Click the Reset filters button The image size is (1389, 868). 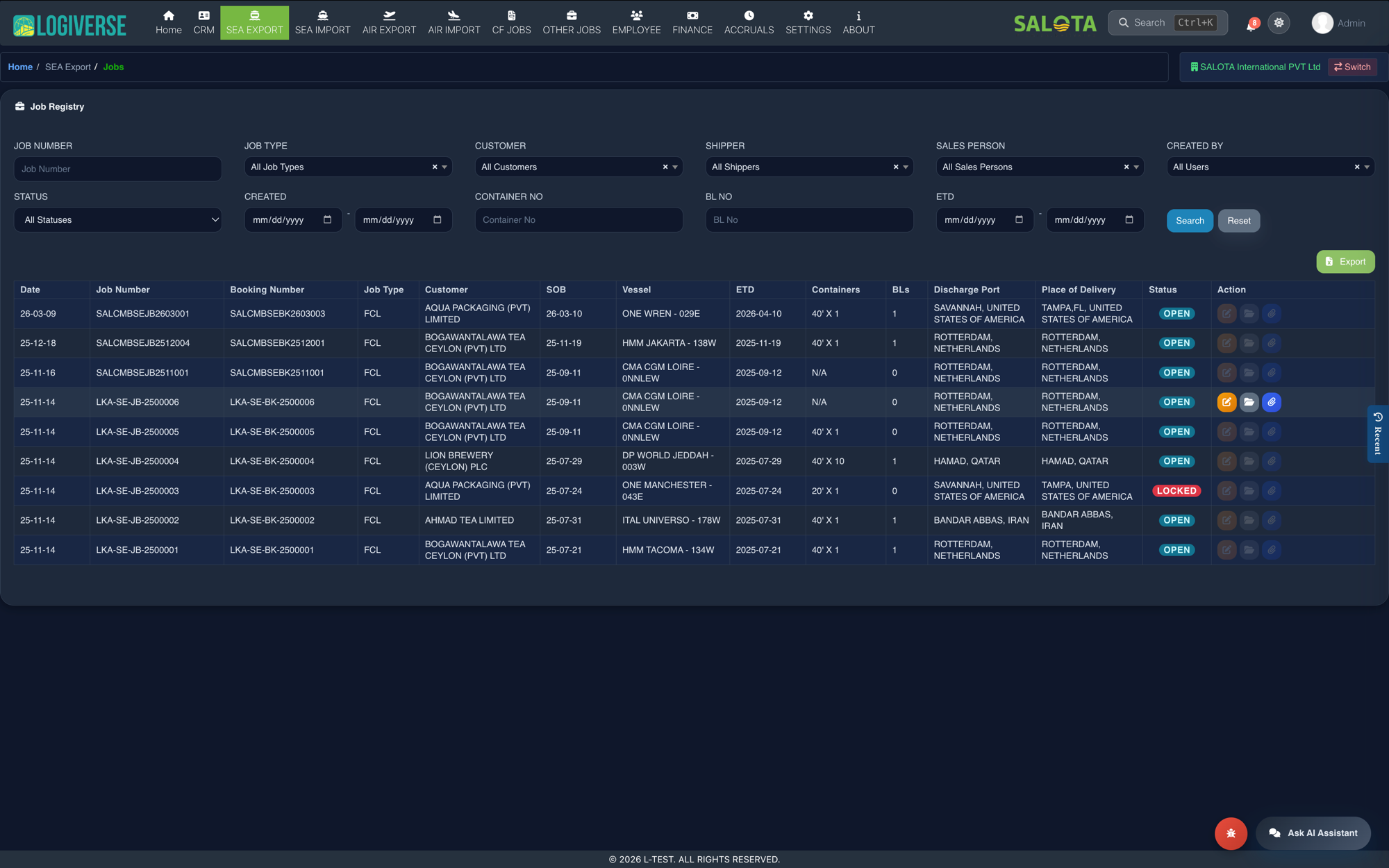click(1238, 221)
